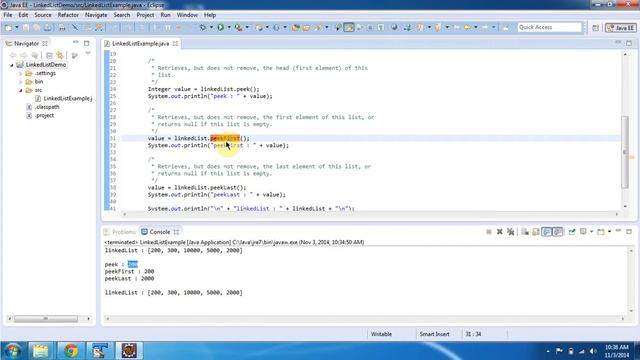The width and height of the screenshot is (640, 360).
Task: Select the .project file
Action: (40, 116)
